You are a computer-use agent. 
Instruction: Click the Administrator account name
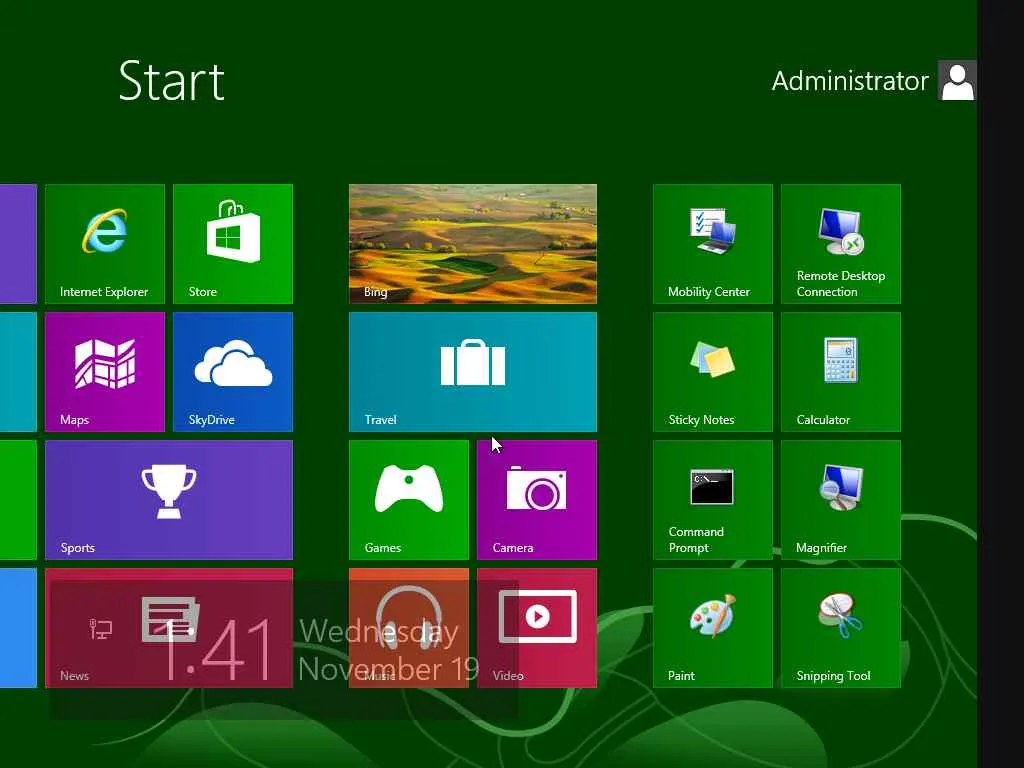850,81
